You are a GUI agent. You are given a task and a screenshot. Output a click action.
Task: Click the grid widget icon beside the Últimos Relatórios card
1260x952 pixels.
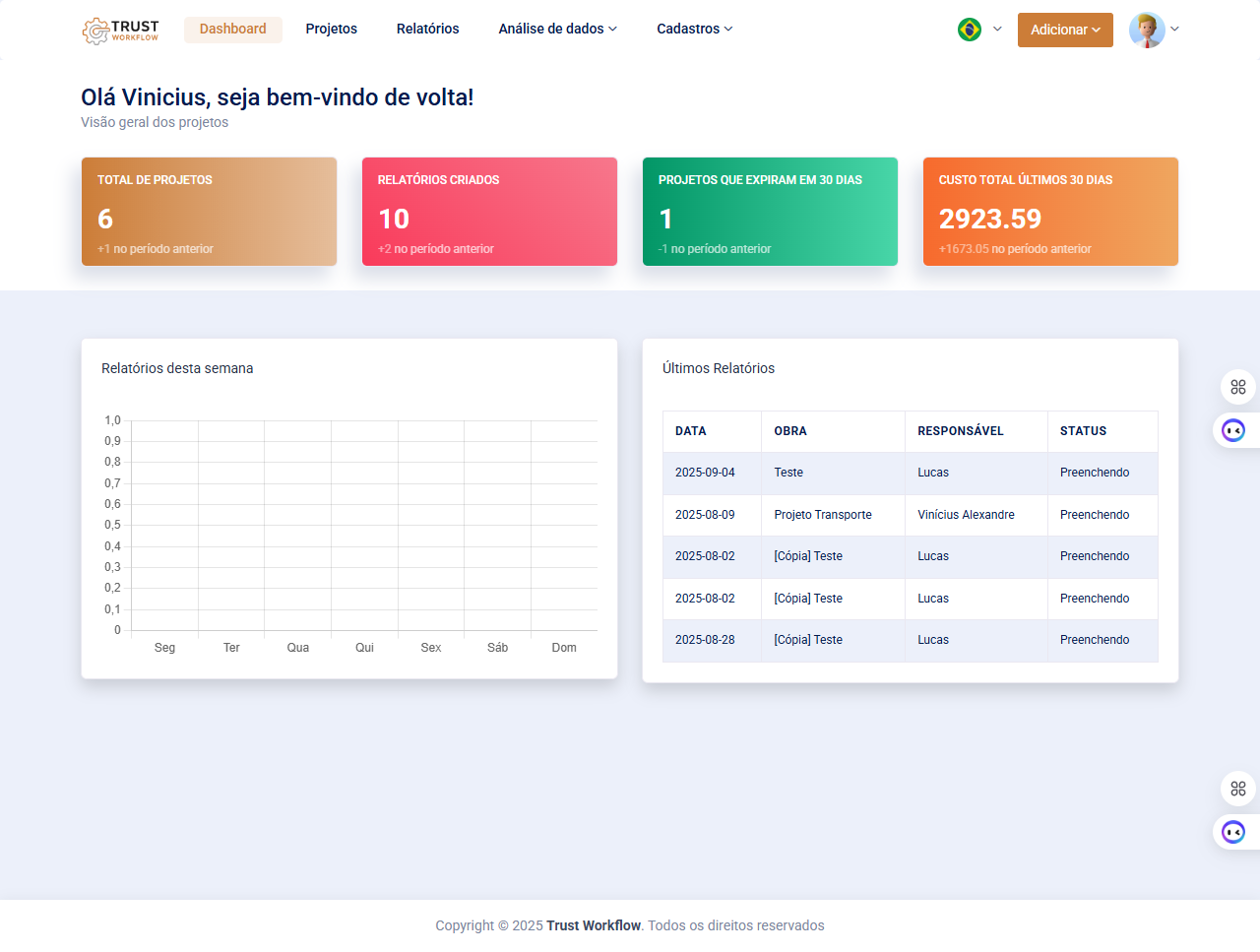coord(1237,387)
